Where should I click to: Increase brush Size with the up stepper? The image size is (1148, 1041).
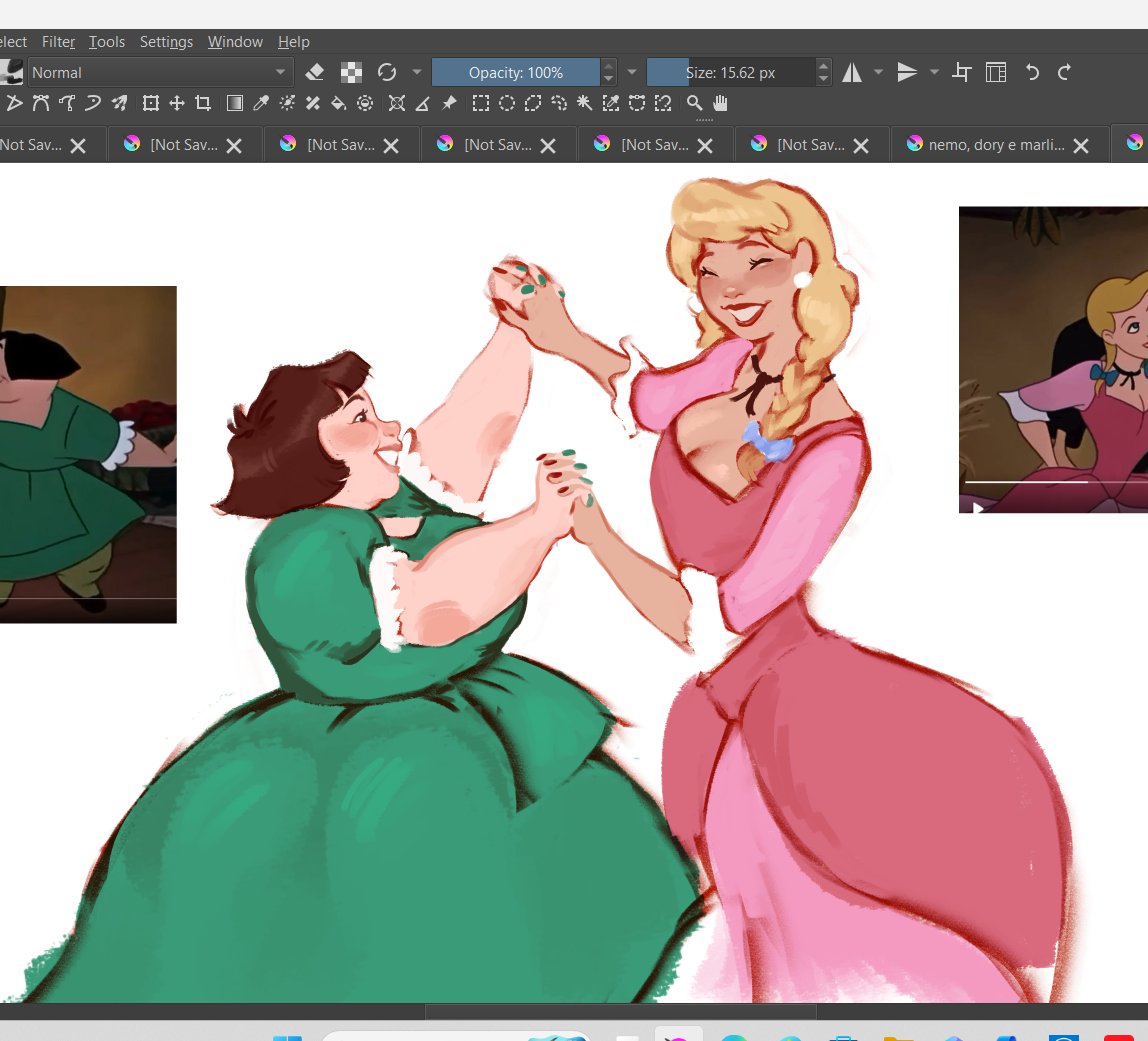click(x=824, y=66)
